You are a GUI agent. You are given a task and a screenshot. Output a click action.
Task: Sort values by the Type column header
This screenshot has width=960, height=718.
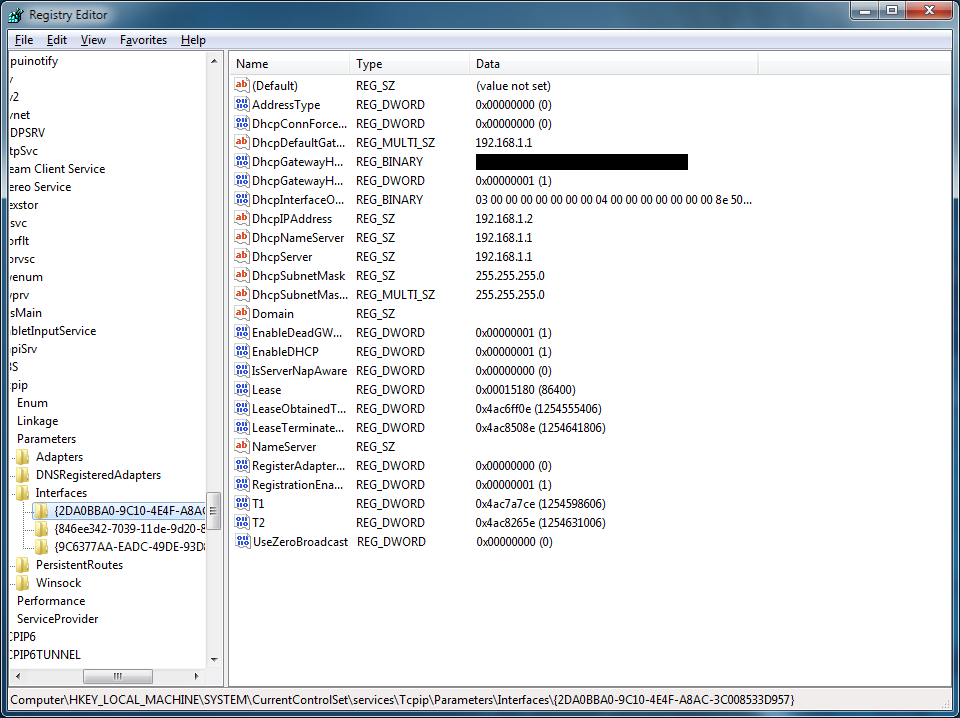pyautogui.click(x=410, y=64)
